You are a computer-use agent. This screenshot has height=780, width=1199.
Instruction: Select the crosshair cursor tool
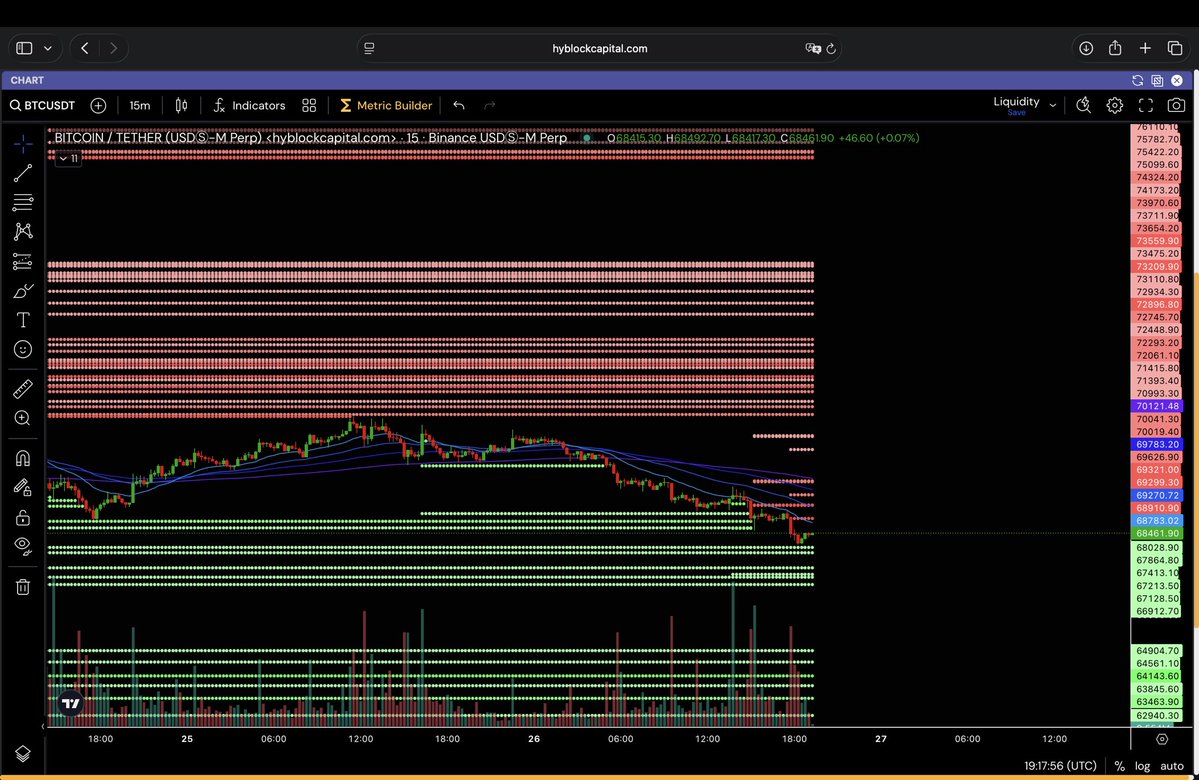click(x=23, y=144)
